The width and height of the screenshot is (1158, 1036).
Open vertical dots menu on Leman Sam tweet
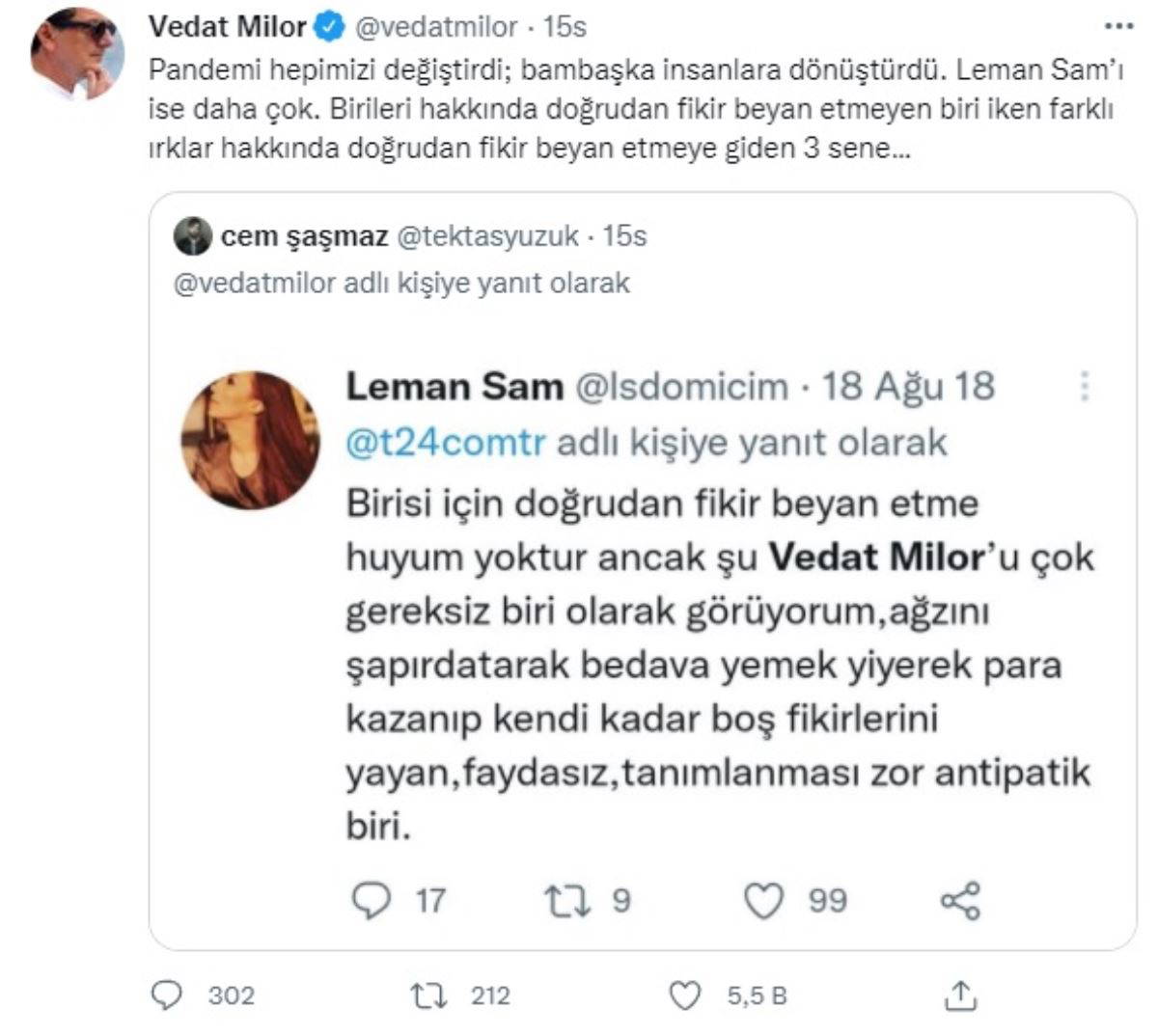tap(1085, 386)
